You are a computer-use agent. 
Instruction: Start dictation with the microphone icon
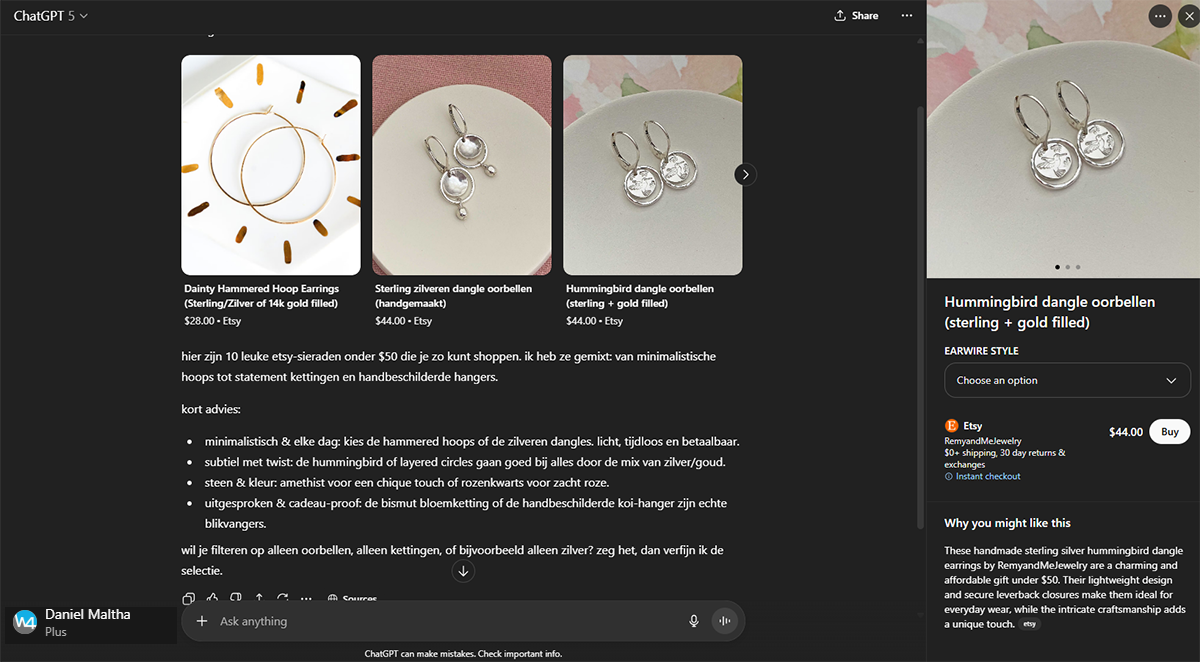pos(694,621)
